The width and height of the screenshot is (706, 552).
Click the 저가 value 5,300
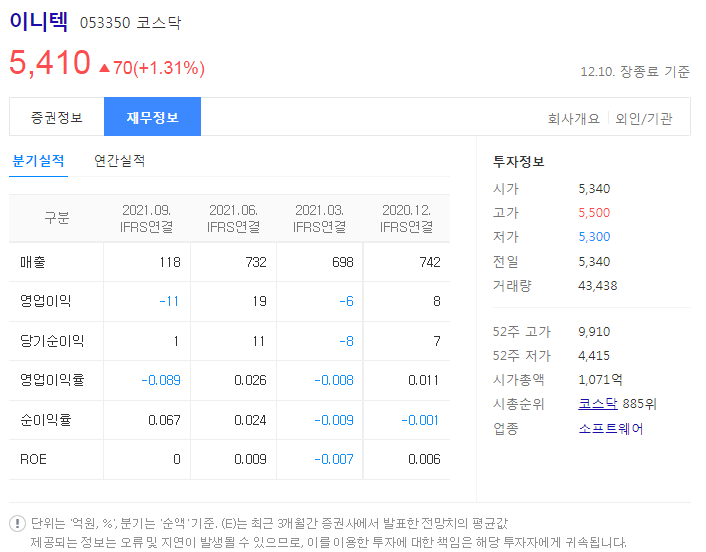[x=594, y=236]
